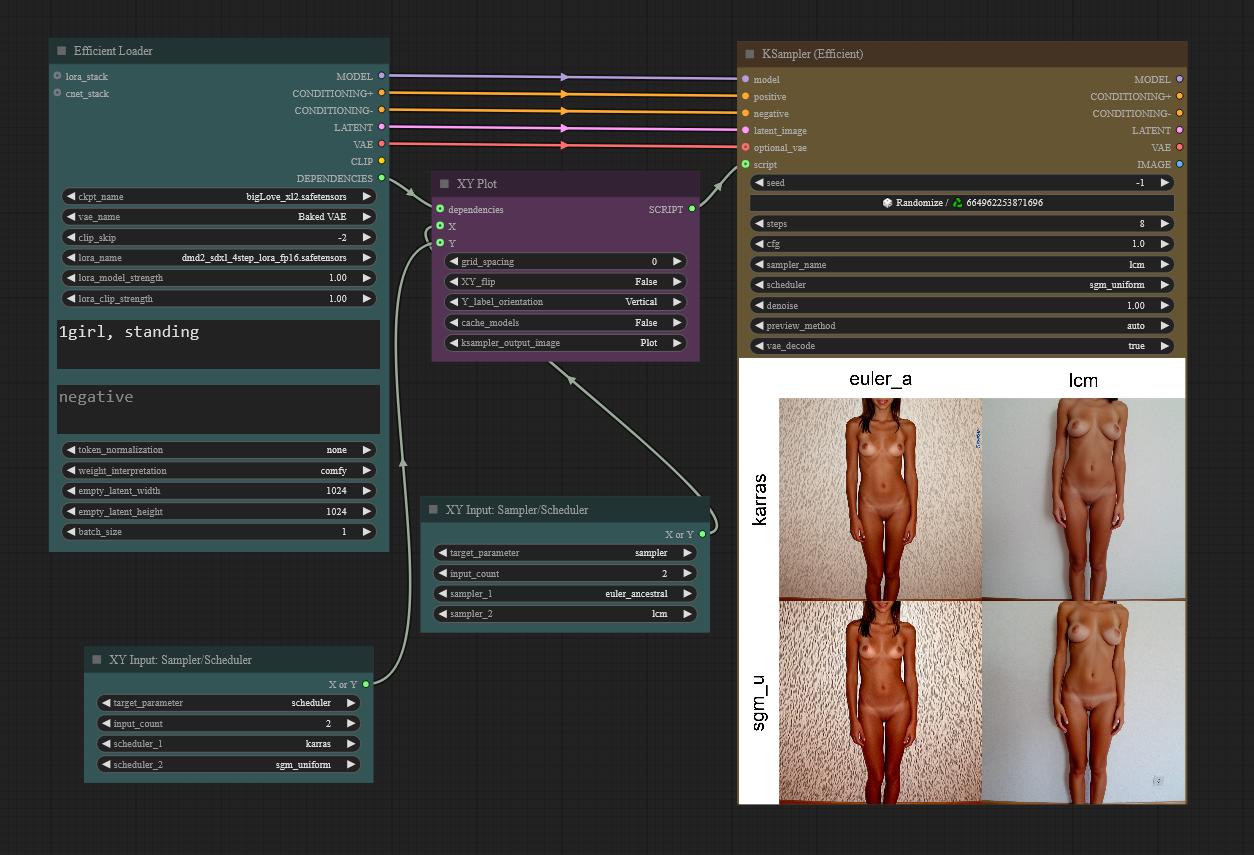
Task: Collapse the XY Plot node via title dot
Action: pyautogui.click(x=444, y=184)
